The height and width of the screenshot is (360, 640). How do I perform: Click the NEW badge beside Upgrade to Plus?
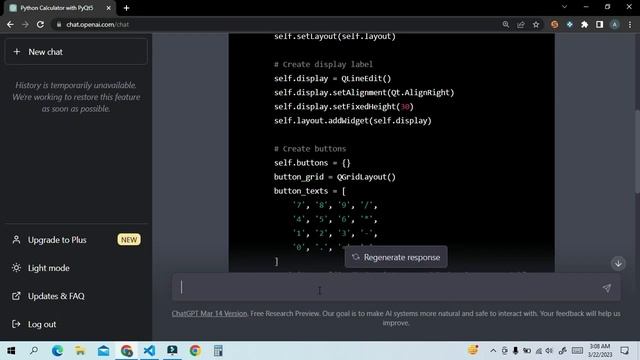[x=129, y=240]
